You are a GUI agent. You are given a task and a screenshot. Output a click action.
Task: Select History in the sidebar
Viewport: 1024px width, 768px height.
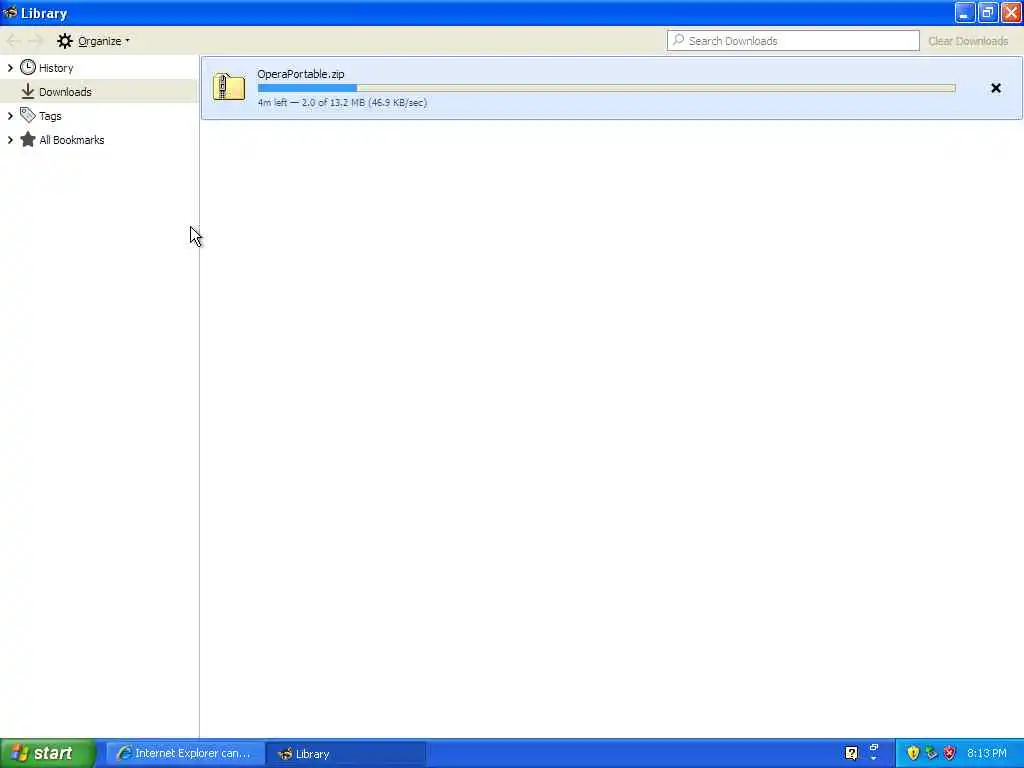(x=56, y=68)
